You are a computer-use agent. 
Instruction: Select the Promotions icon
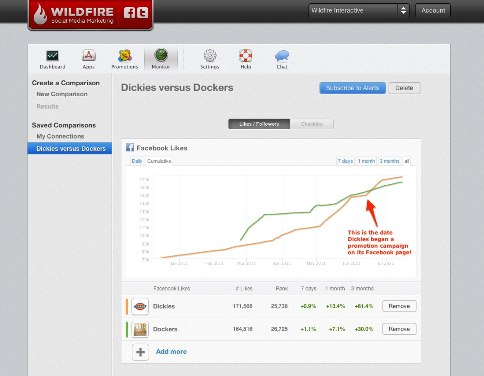tap(125, 56)
